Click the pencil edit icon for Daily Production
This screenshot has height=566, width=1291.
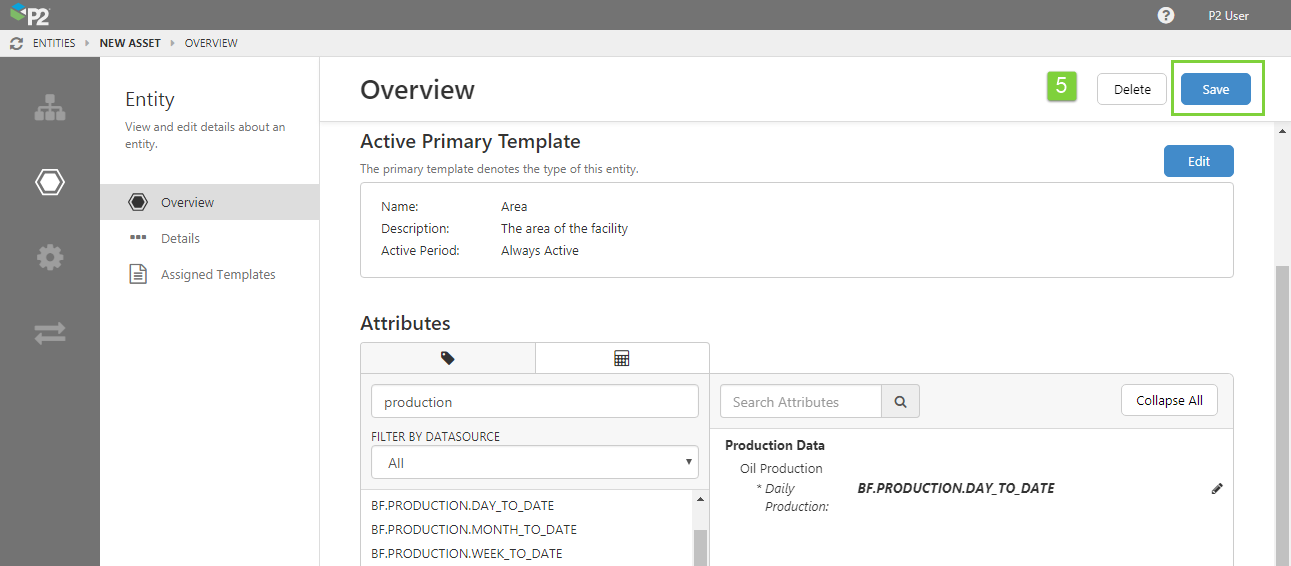coord(1216,489)
